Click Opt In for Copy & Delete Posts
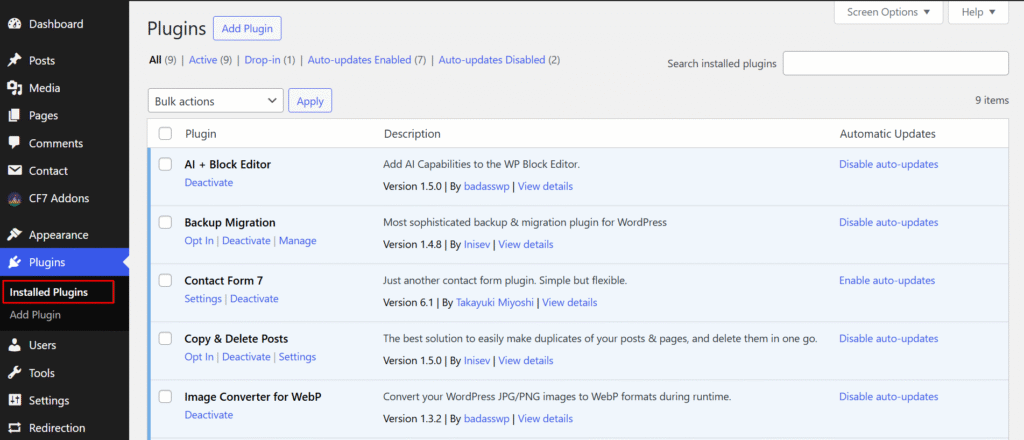The image size is (1024, 440). (199, 357)
